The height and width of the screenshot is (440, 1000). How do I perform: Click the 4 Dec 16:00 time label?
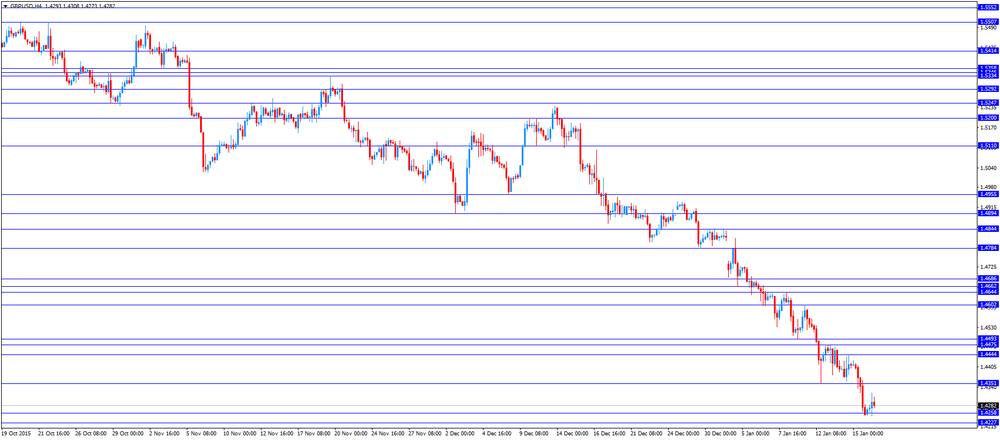(497, 433)
